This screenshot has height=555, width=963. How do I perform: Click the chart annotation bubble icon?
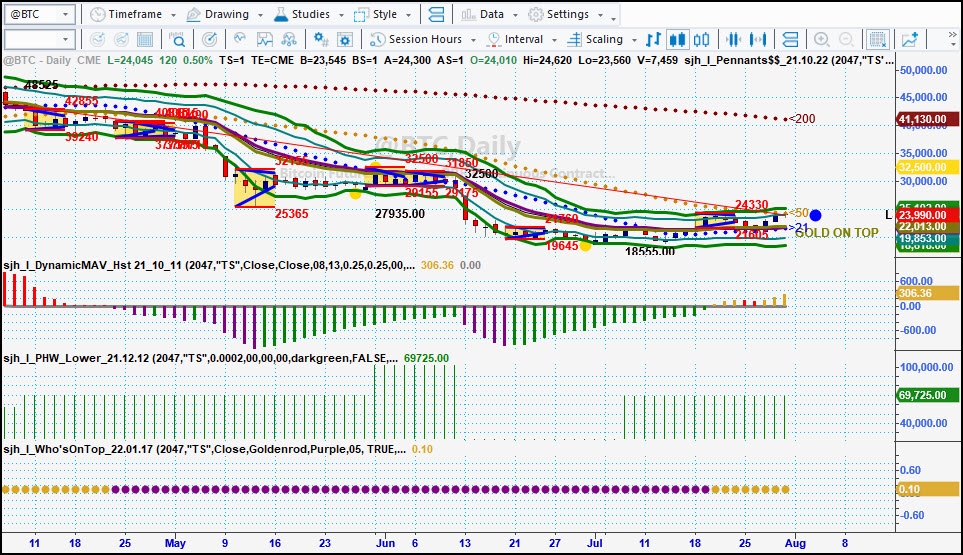pos(265,39)
